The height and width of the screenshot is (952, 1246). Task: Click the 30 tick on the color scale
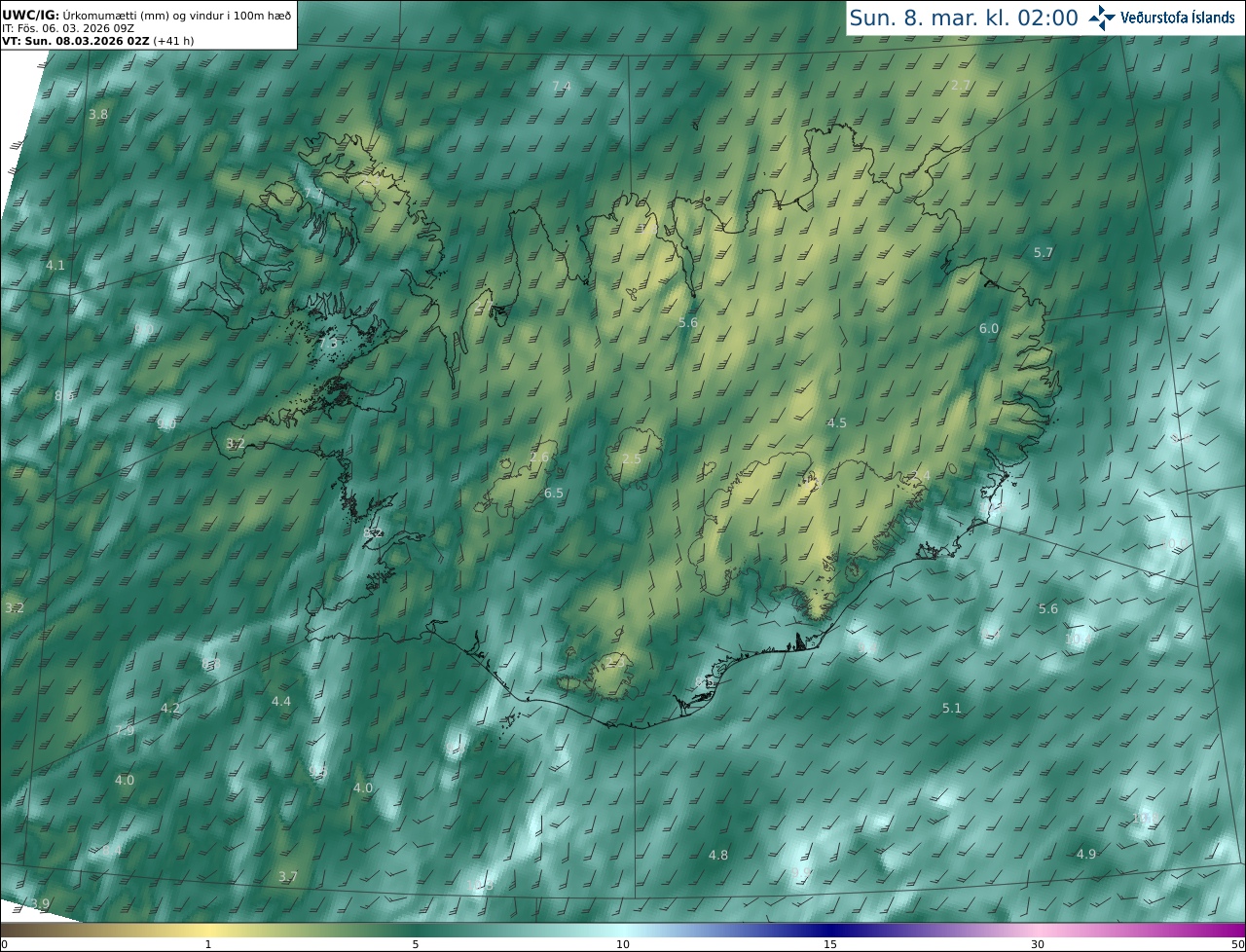pos(1038,944)
